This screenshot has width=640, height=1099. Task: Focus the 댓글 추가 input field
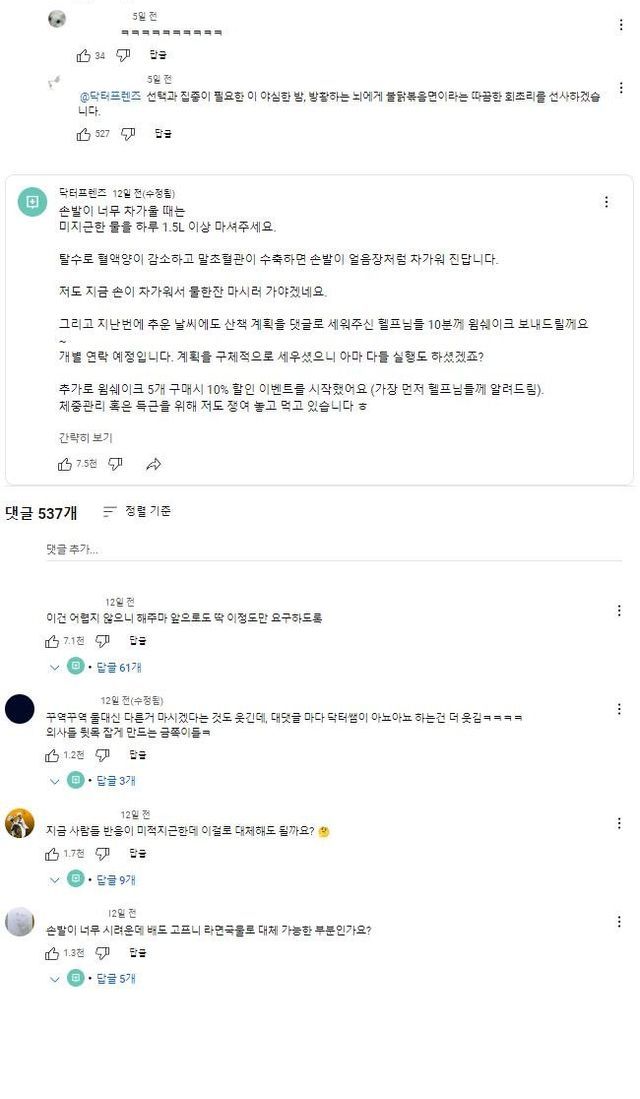point(334,550)
